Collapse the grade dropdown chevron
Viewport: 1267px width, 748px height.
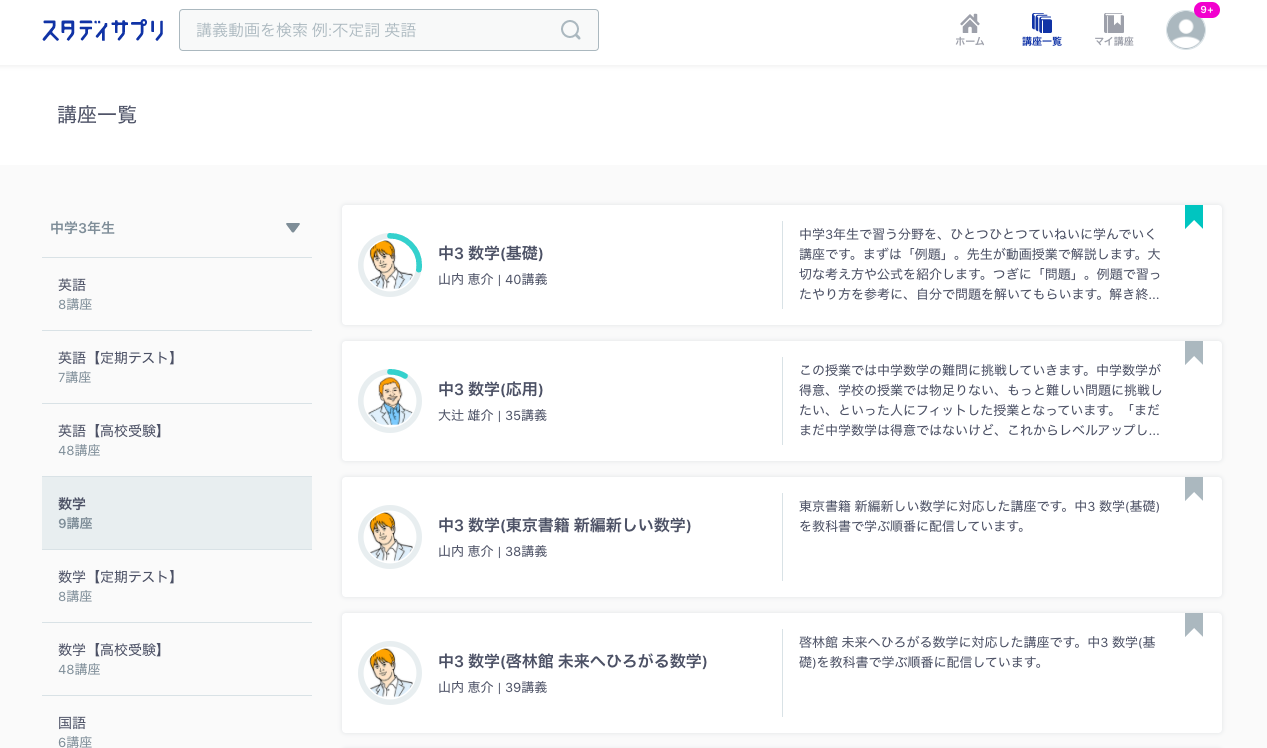pos(292,227)
